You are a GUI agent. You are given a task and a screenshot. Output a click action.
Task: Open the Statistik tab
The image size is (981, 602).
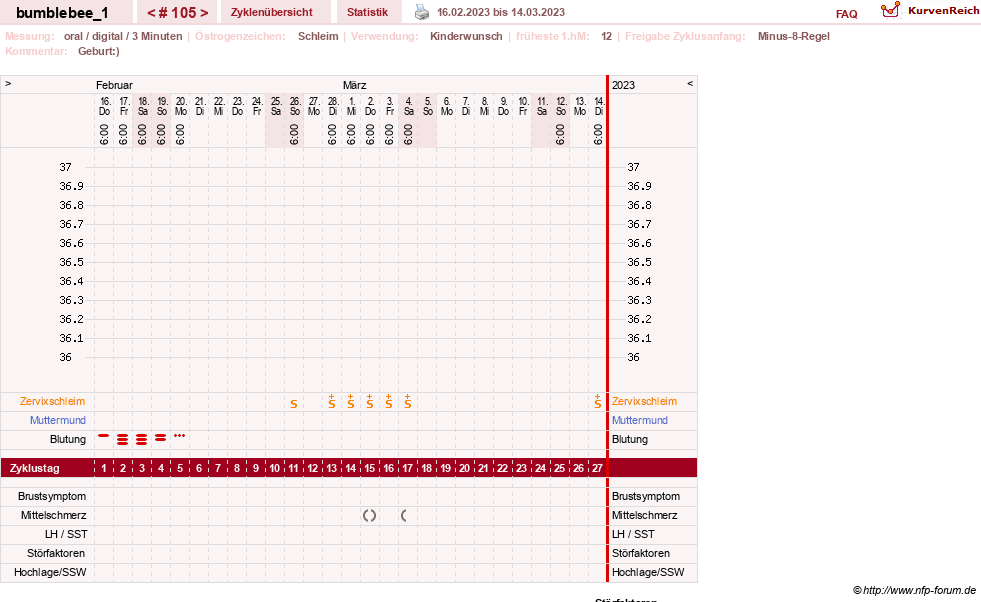[x=367, y=13]
